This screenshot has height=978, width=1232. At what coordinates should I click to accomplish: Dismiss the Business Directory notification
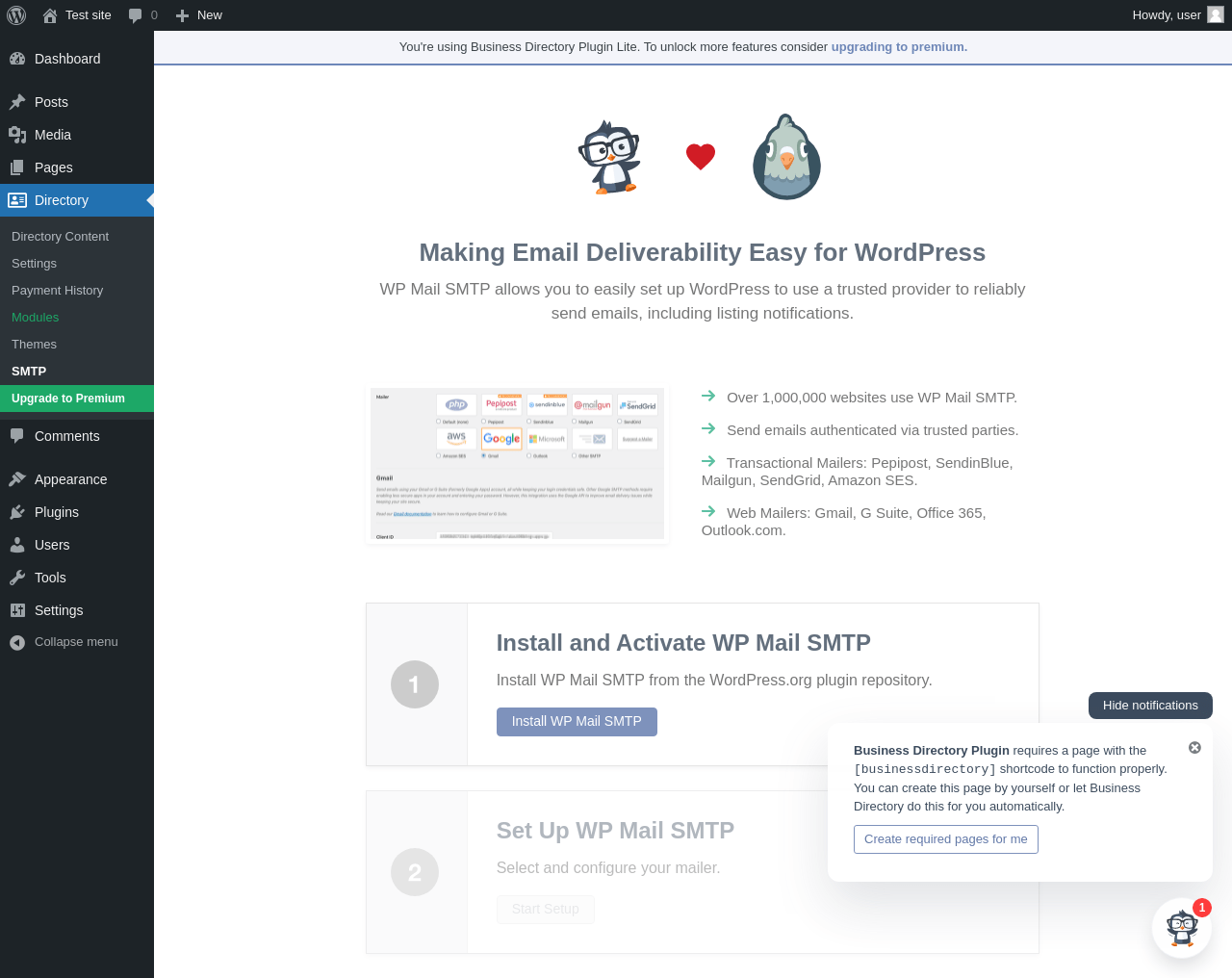pos(1194,748)
